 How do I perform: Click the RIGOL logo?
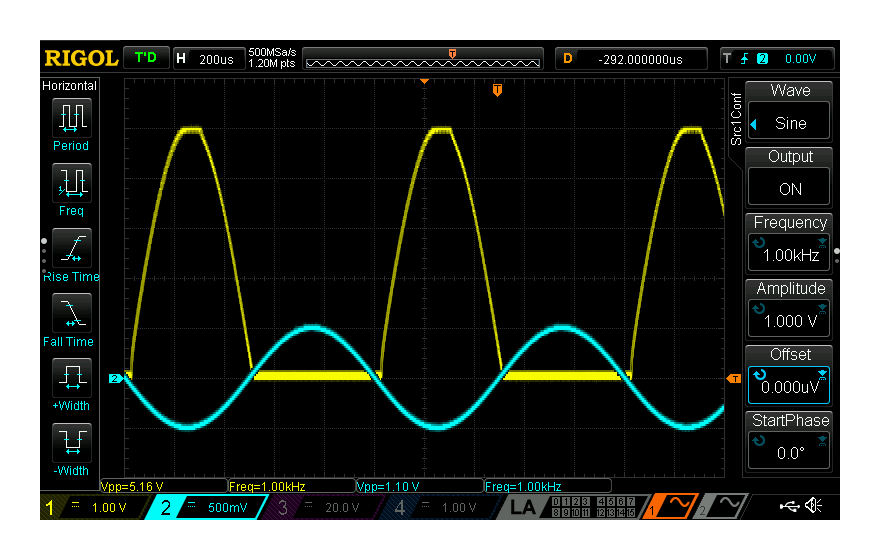point(81,58)
